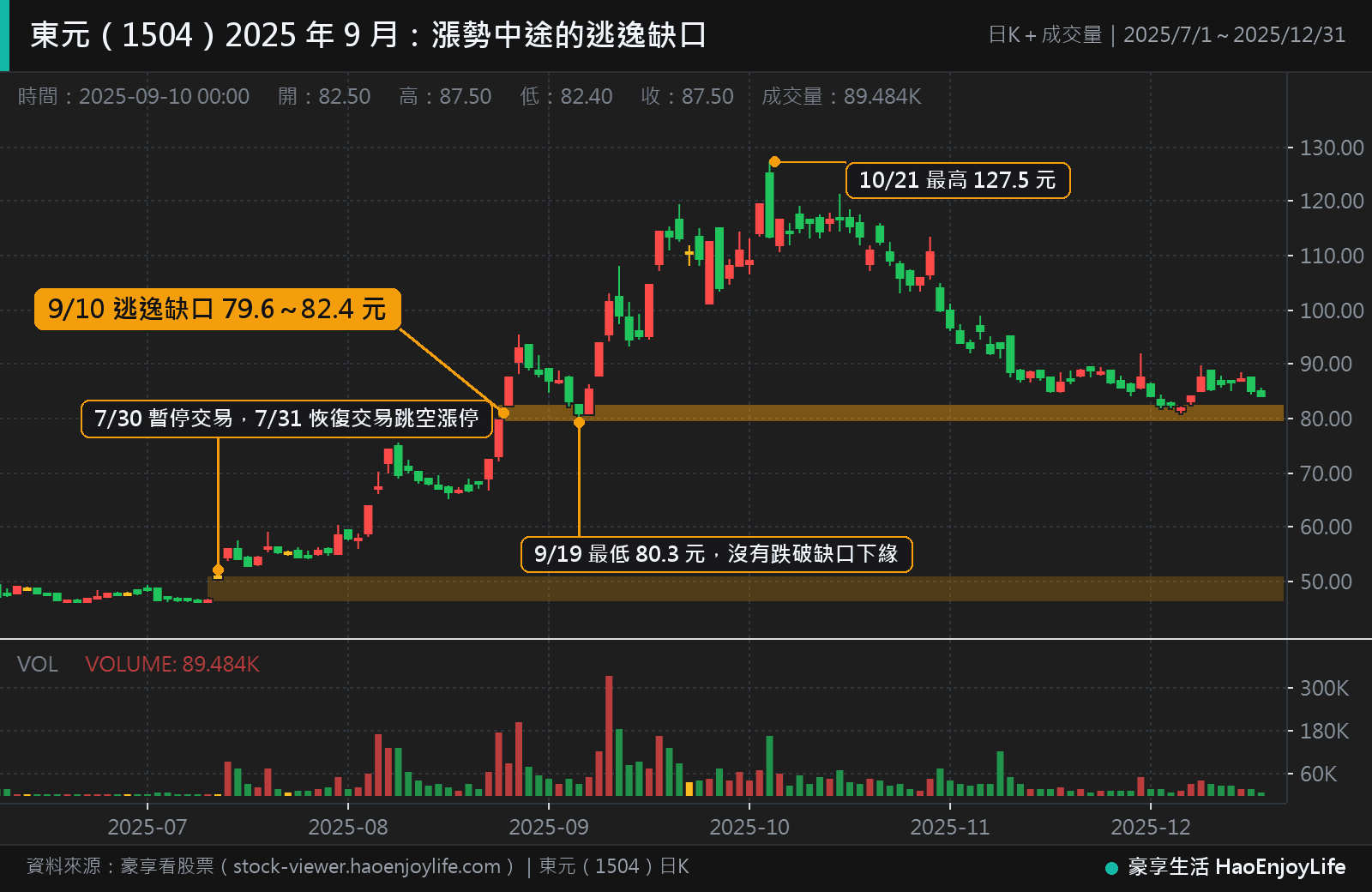Click the 10/21 最高 127.5 元 annotation label
The height and width of the screenshot is (892, 1372).
958,180
